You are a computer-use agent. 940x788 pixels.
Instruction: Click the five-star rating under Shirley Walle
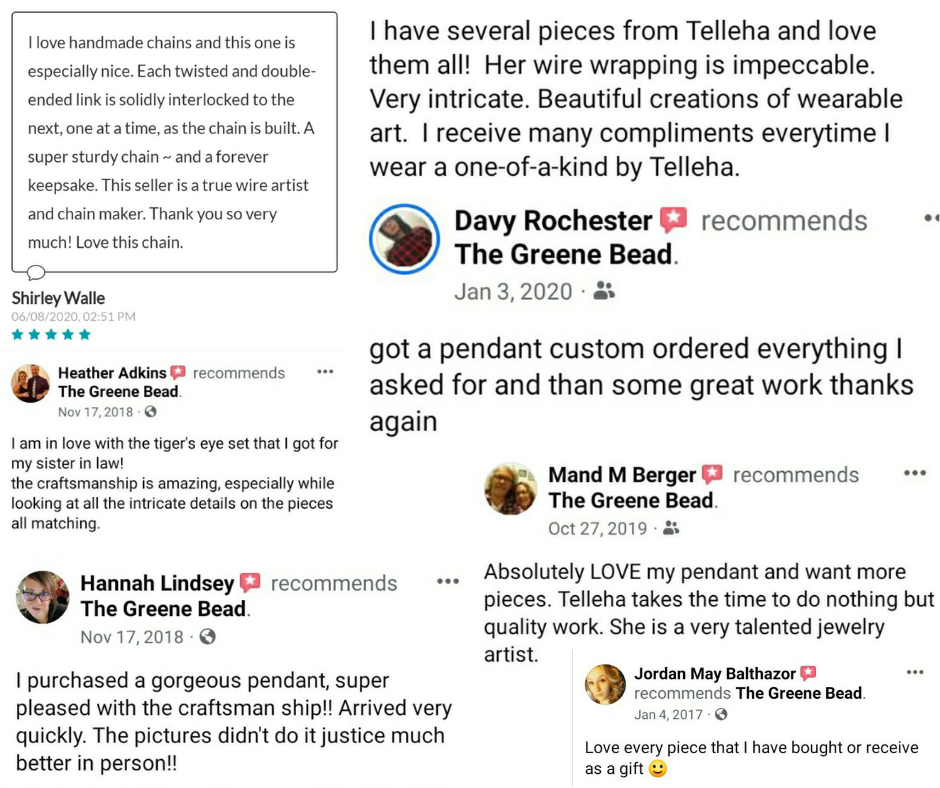[x=51, y=334]
